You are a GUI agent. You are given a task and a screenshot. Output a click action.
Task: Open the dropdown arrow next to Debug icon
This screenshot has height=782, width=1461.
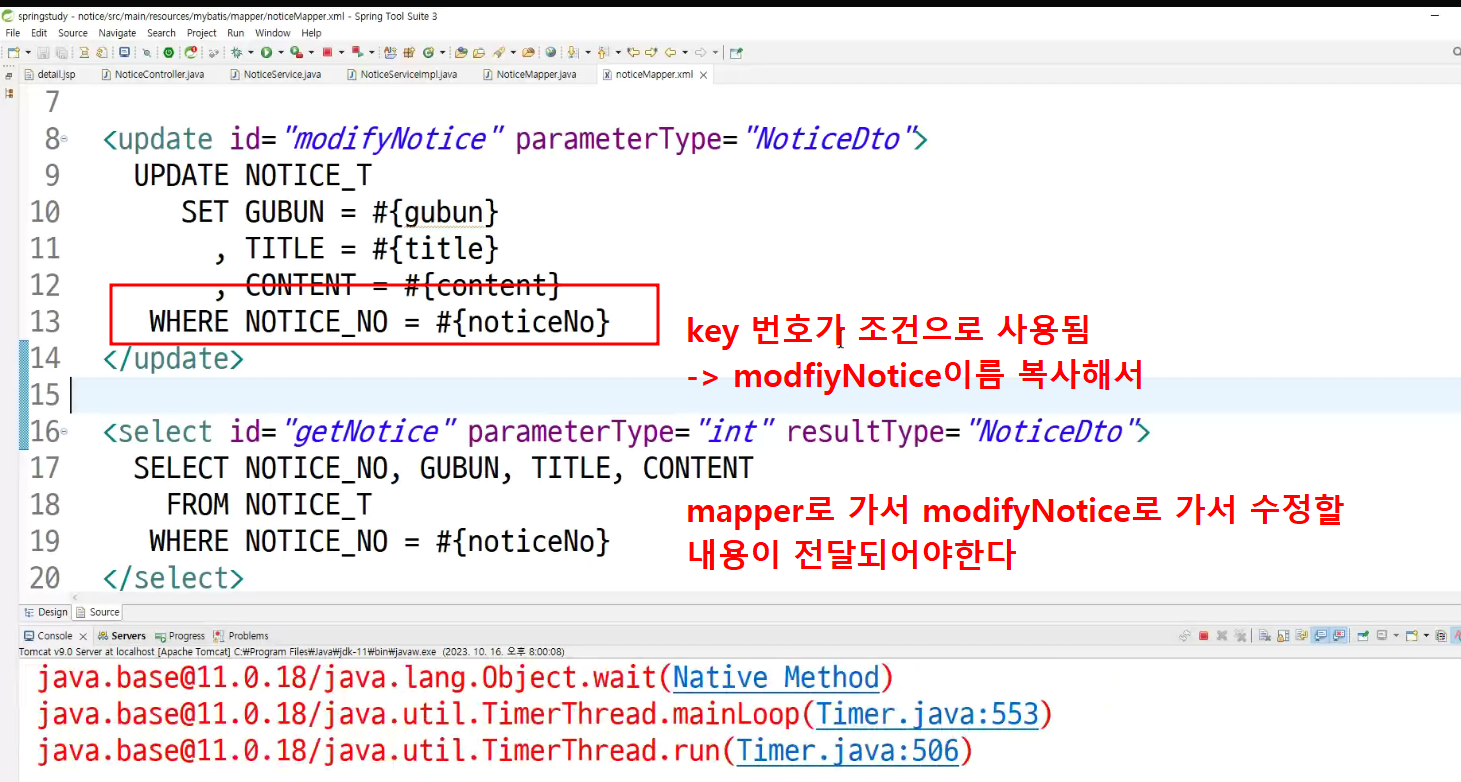pyautogui.click(x=251, y=52)
